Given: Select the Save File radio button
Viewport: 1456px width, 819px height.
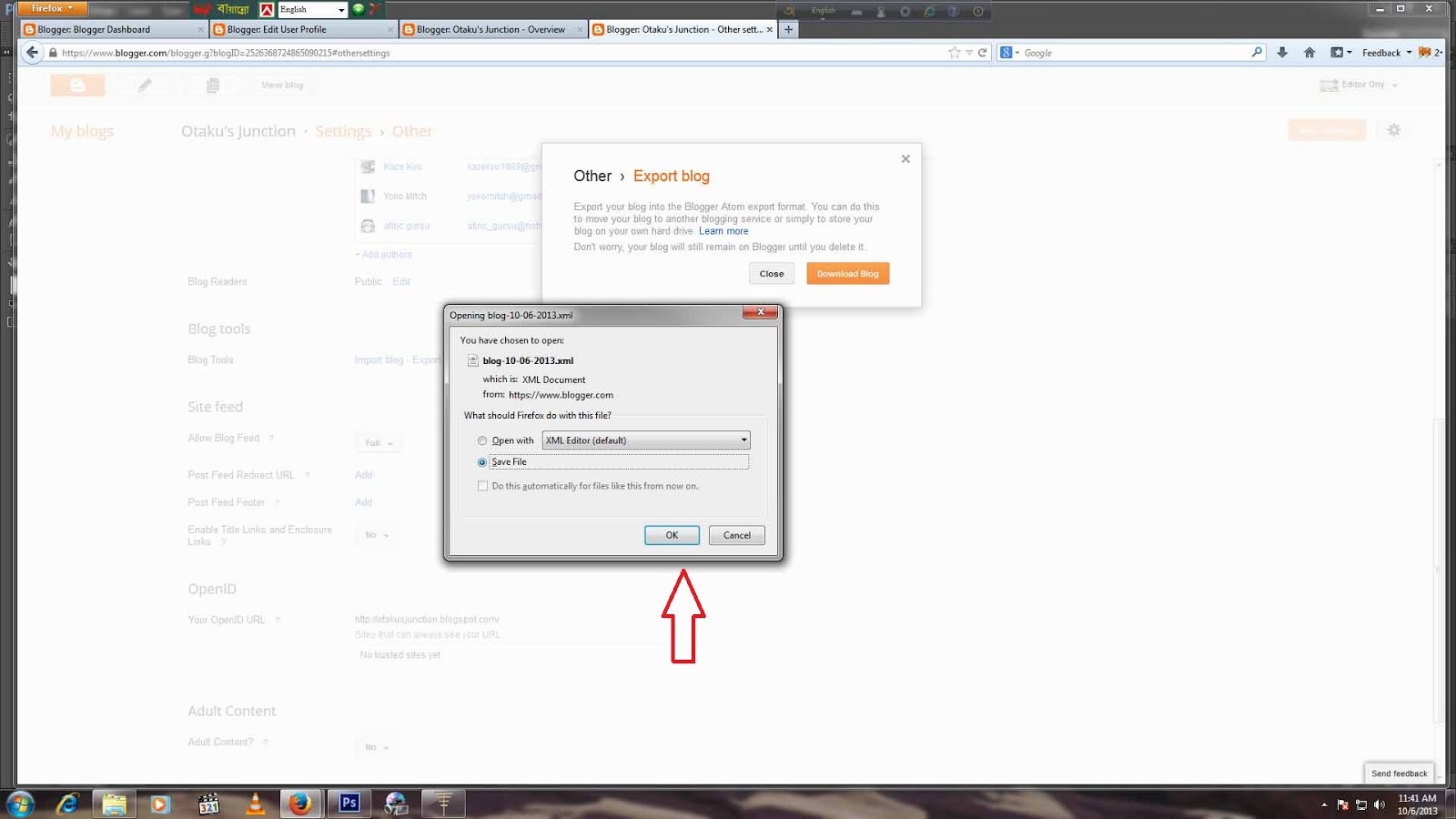Looking at the screenshot, I should pyautogui.click(x=482, y=462).
